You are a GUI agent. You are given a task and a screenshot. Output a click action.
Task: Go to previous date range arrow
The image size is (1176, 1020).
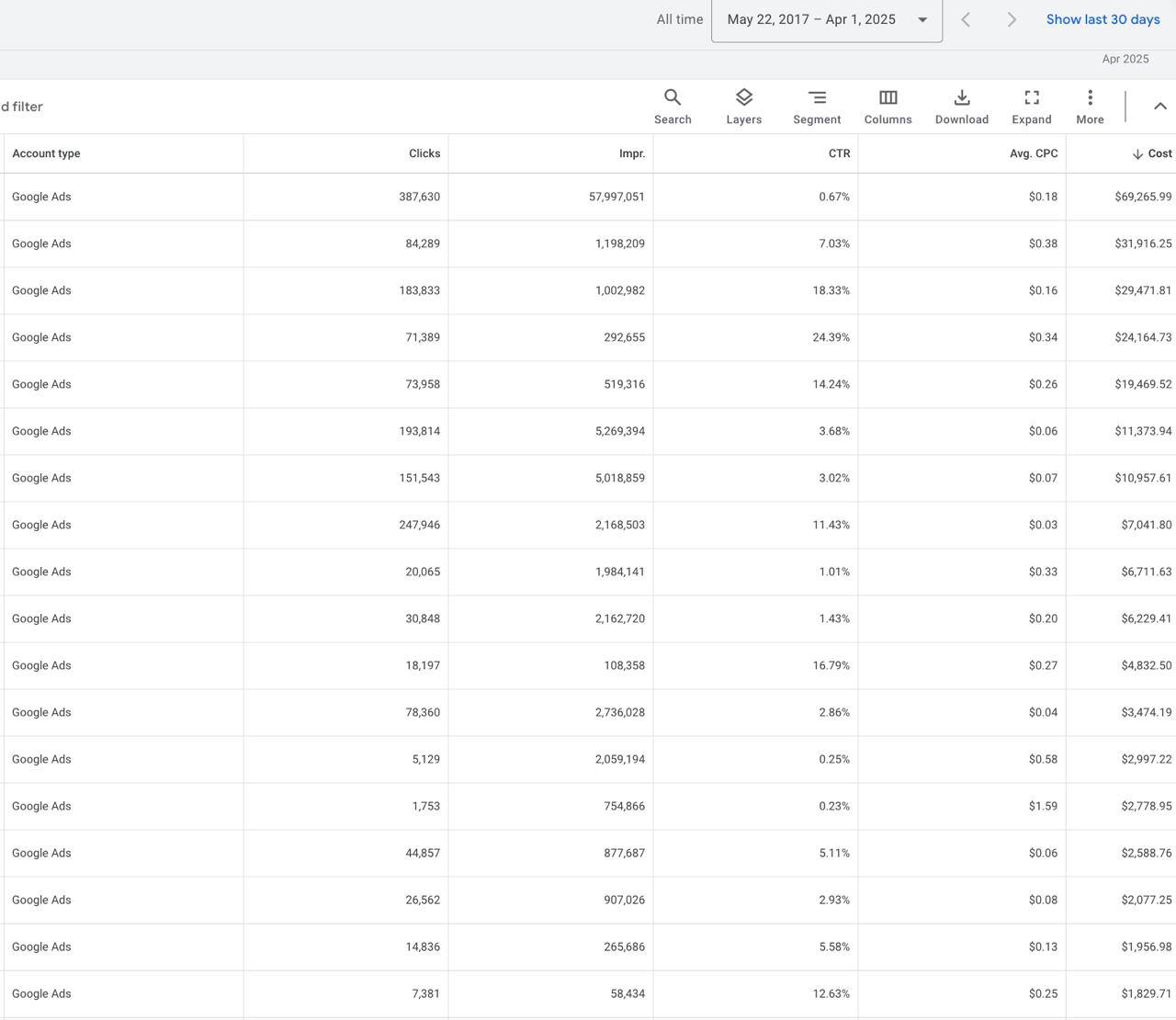[x=966, y=19]
